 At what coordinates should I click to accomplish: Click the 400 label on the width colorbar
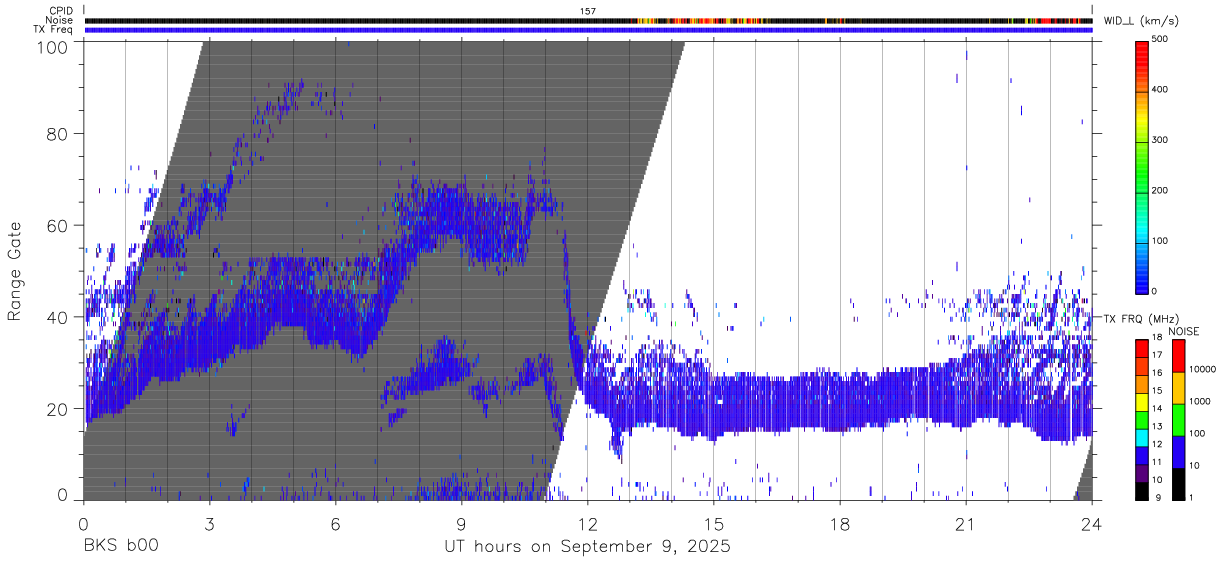click(x=1161, y=90)
